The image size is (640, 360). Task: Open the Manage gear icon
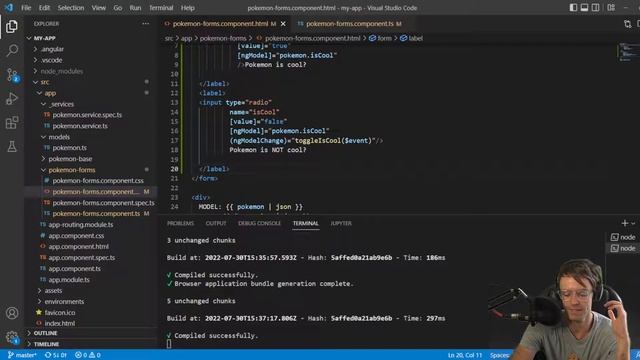[x=12, y=338]
